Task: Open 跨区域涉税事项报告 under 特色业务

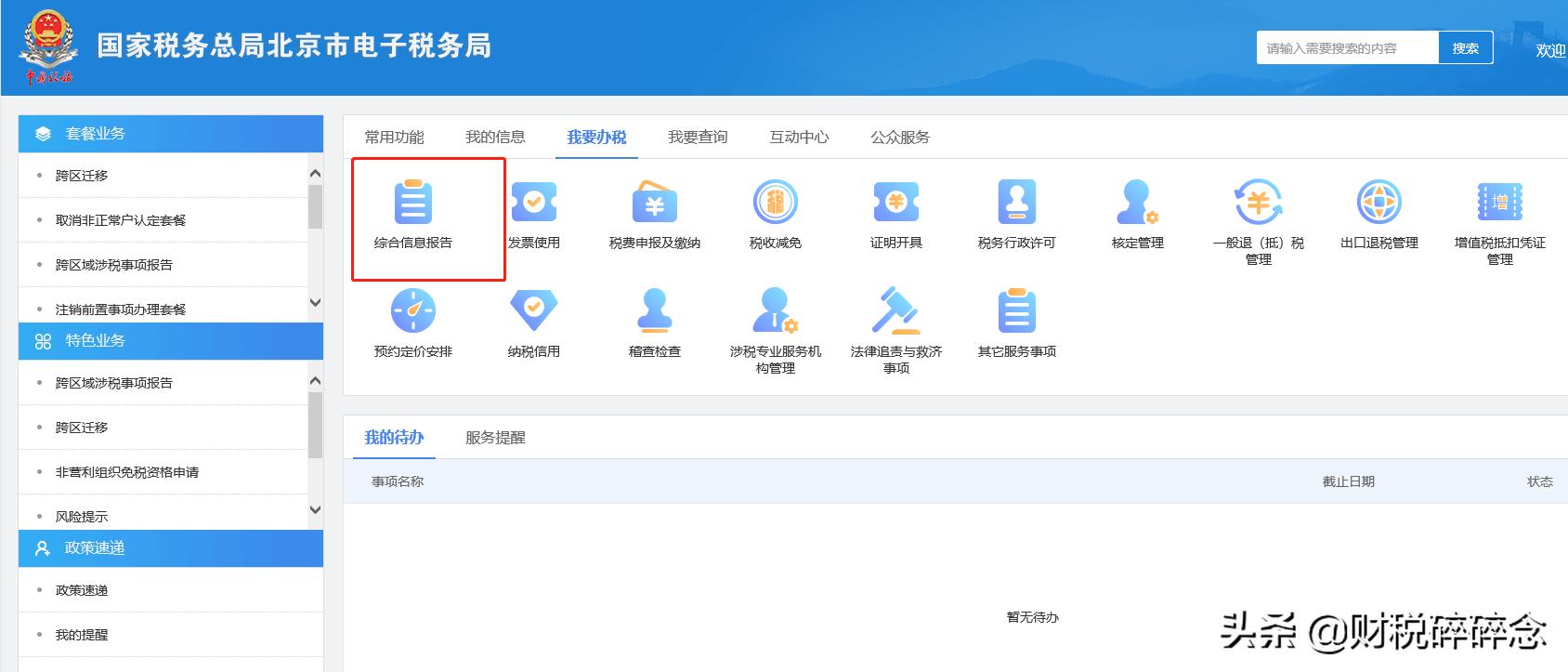Action: click(x=114, y=383)
